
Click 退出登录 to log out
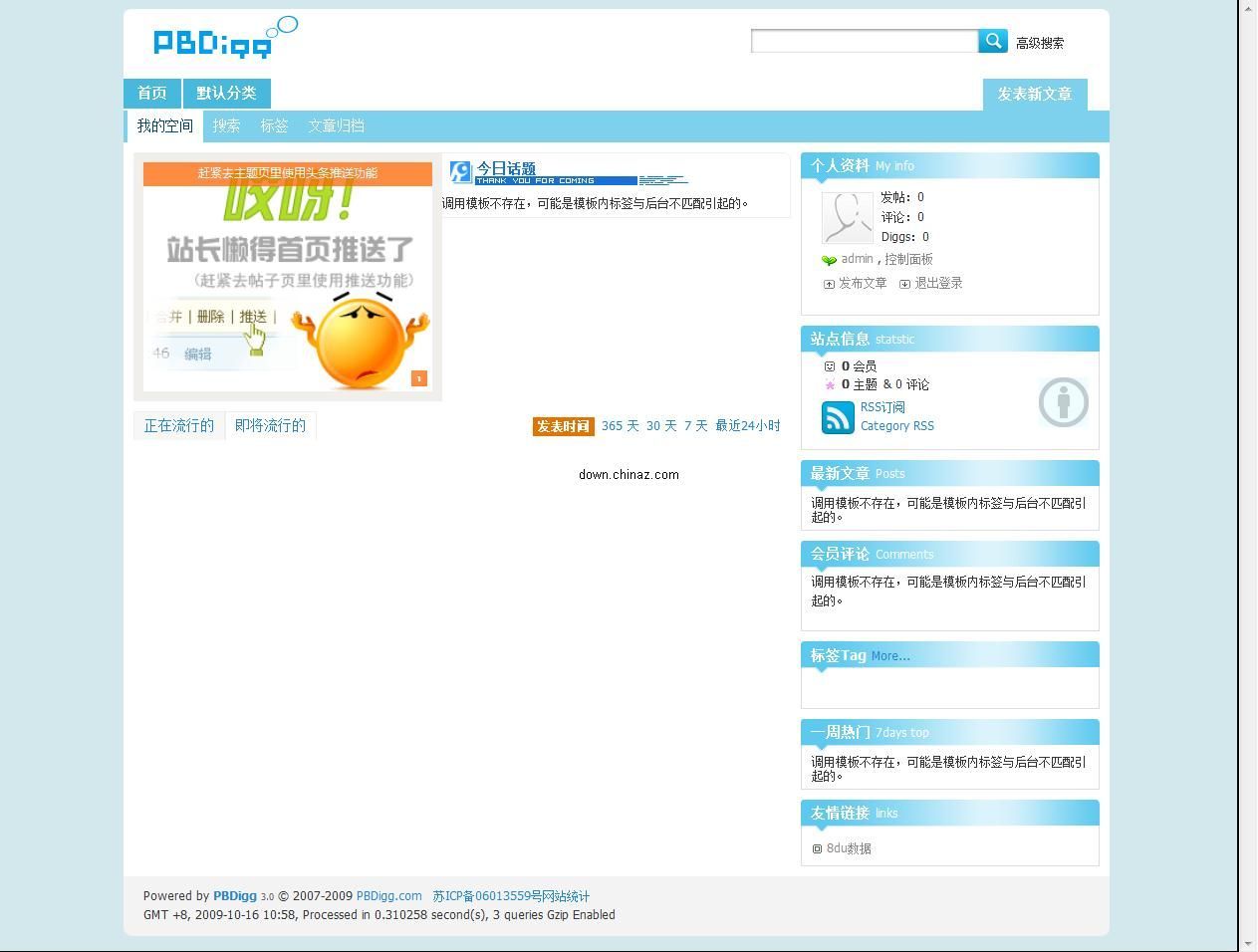tap(938, 284)
